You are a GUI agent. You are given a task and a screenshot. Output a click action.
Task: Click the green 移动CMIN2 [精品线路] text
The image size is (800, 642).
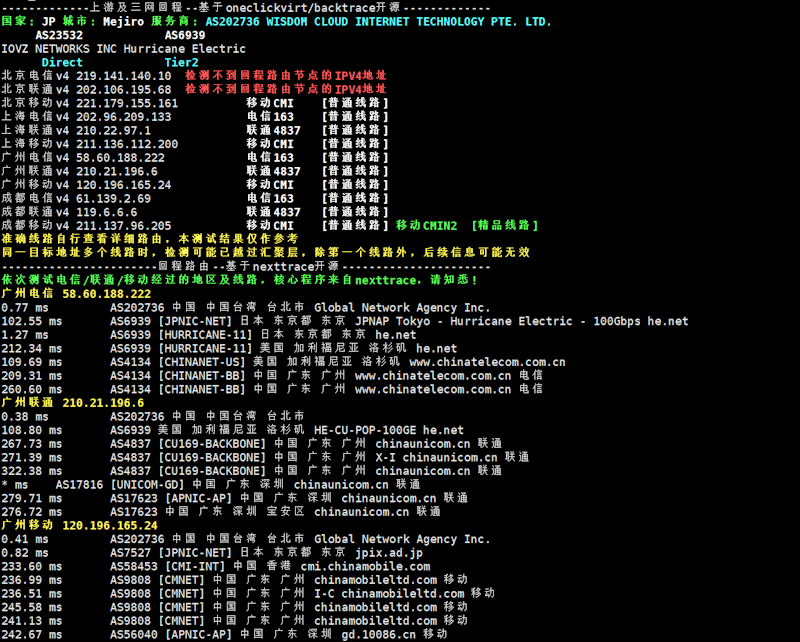(x=467, y=225)
